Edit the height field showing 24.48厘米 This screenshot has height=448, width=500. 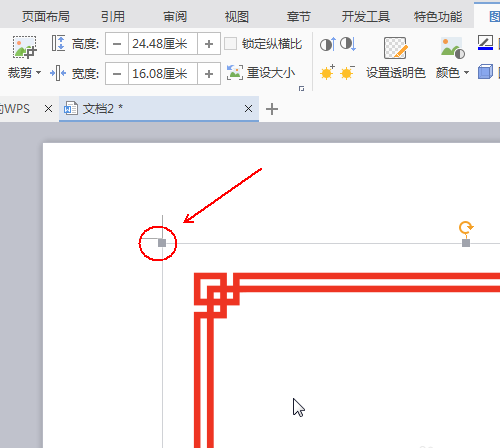[x=163, y=44]
